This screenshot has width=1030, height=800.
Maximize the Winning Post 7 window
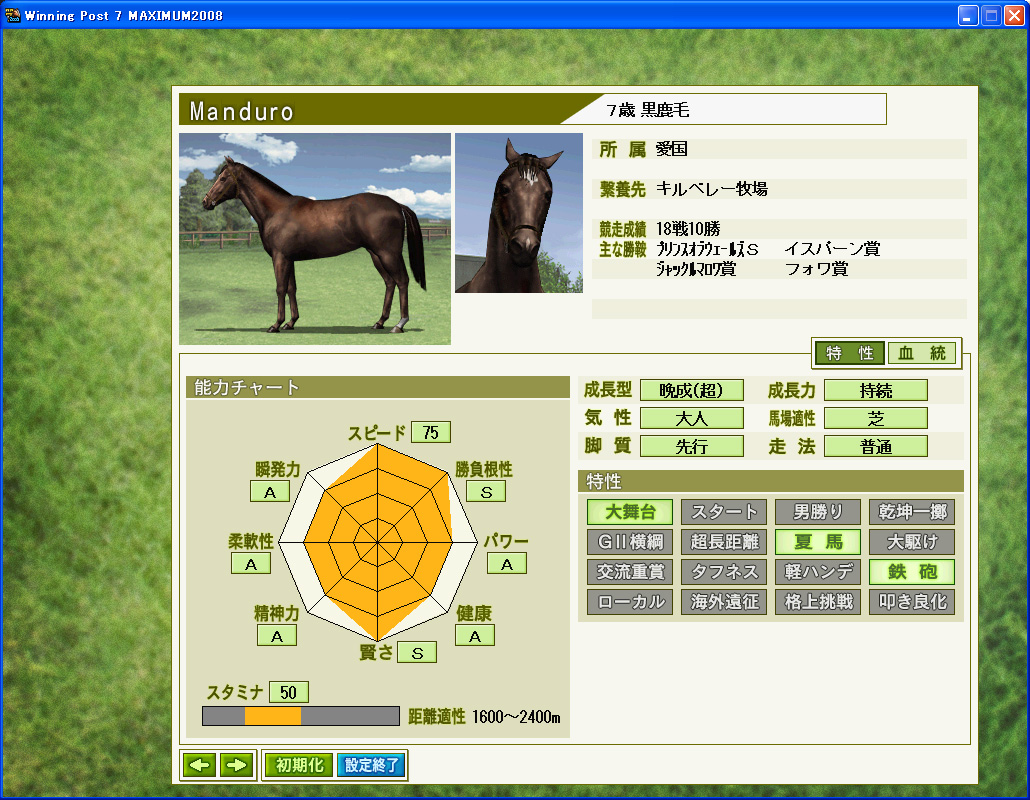(991, 15)
